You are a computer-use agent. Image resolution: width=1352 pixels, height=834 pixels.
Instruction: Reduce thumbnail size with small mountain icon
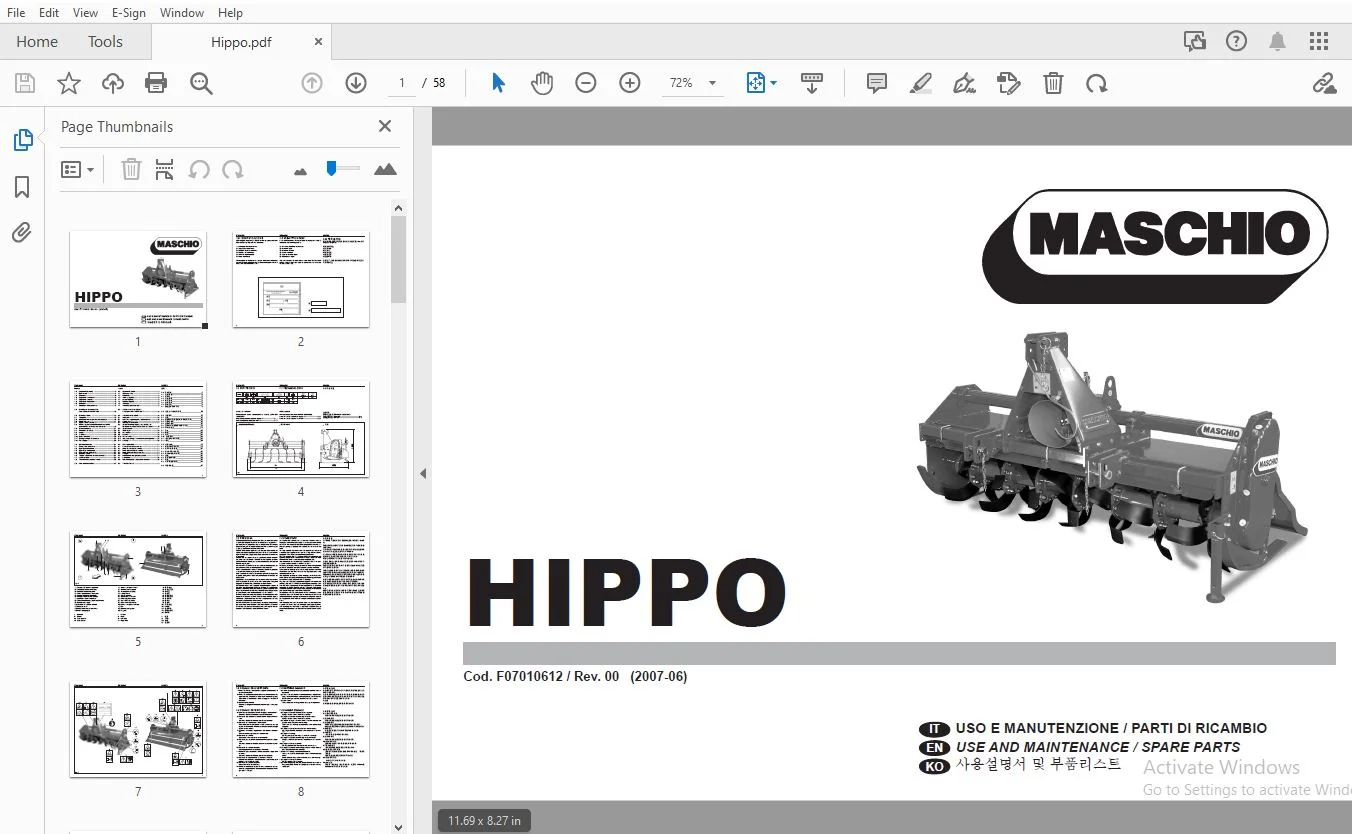click(x=300, y=171)
